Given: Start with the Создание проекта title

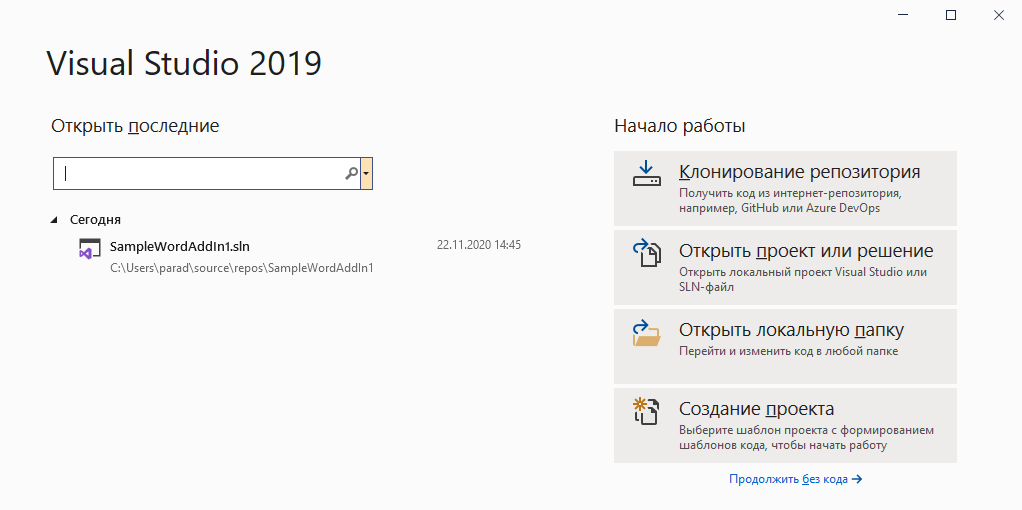Looking at the screenshot, I should click(x=756, y=409).
